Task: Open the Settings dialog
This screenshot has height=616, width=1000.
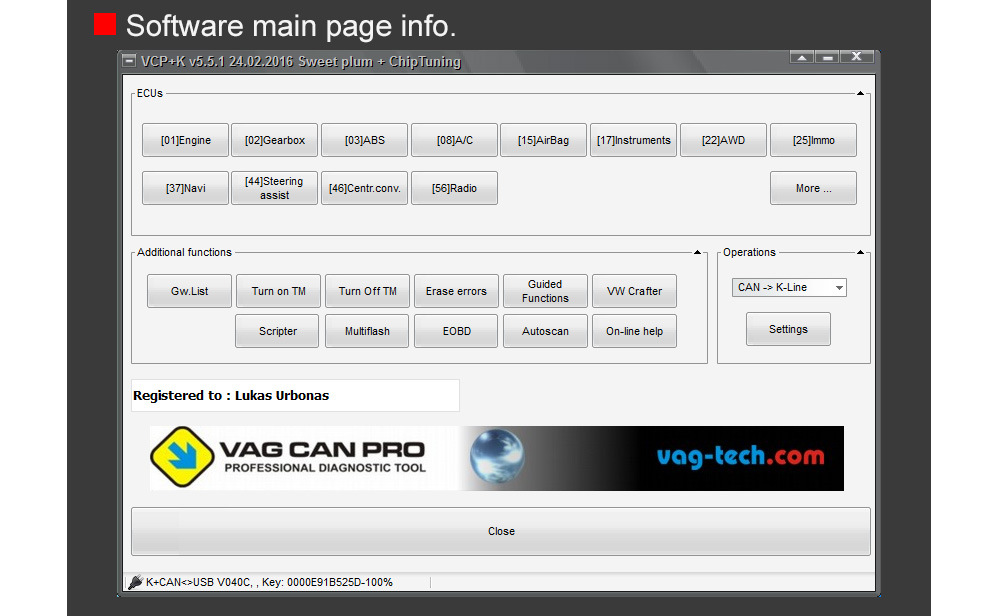Action: [x=788, y=329]
